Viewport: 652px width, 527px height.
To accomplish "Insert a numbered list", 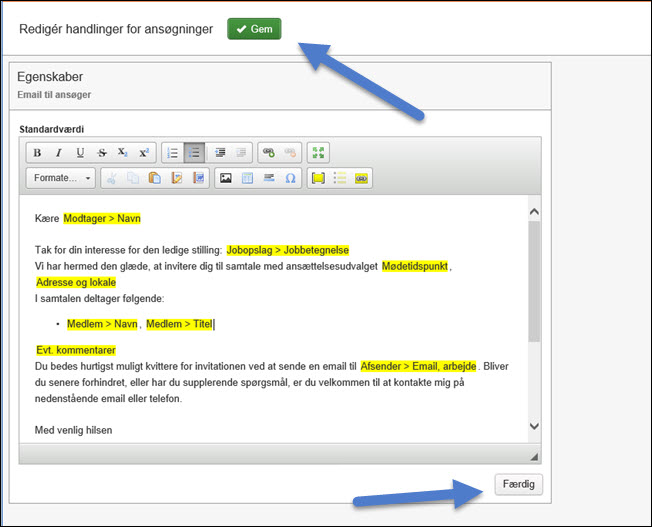I will (x=173, y=153).
